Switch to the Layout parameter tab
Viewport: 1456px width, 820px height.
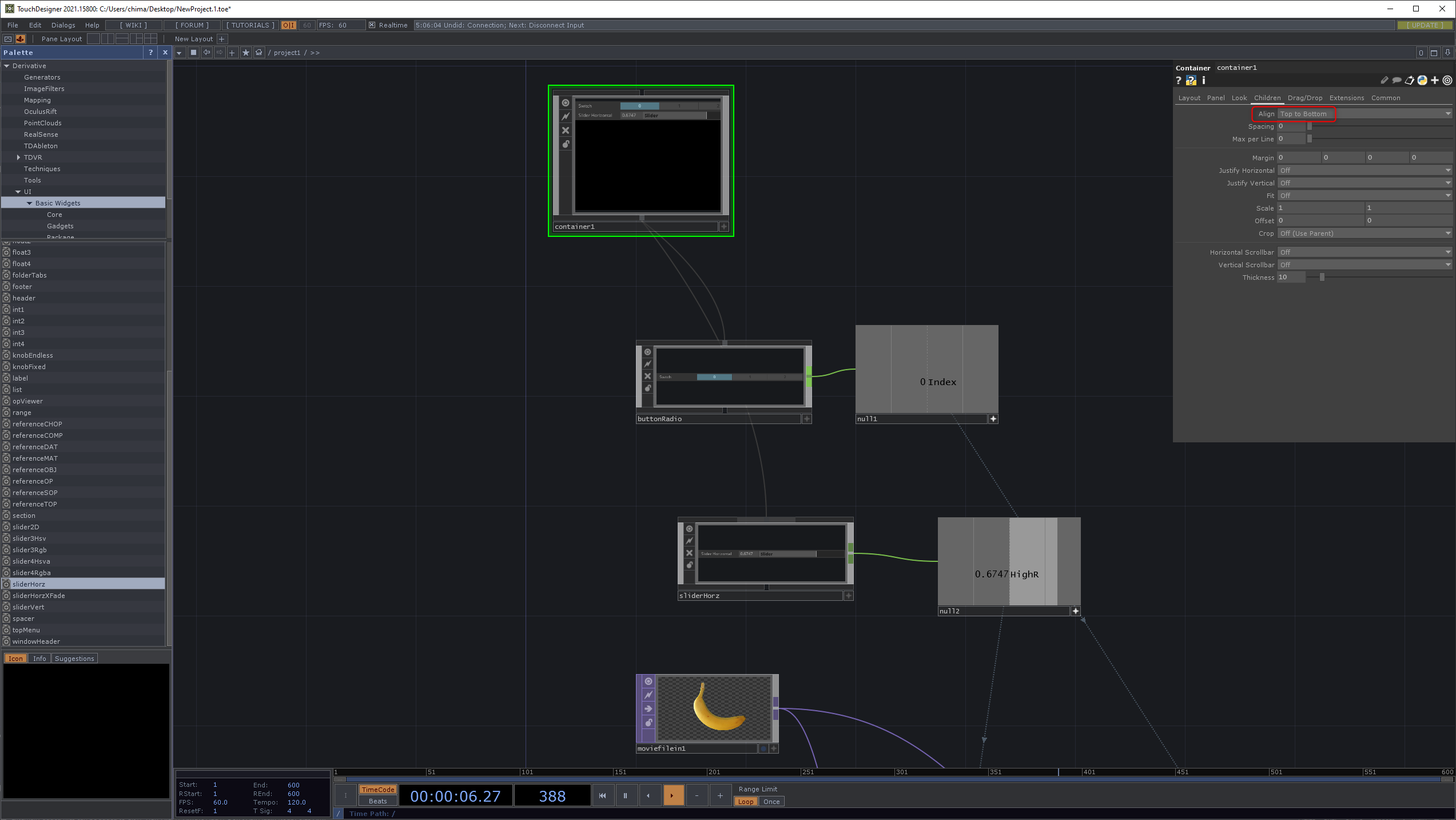pyautogui.click(x=1189, y=98)
